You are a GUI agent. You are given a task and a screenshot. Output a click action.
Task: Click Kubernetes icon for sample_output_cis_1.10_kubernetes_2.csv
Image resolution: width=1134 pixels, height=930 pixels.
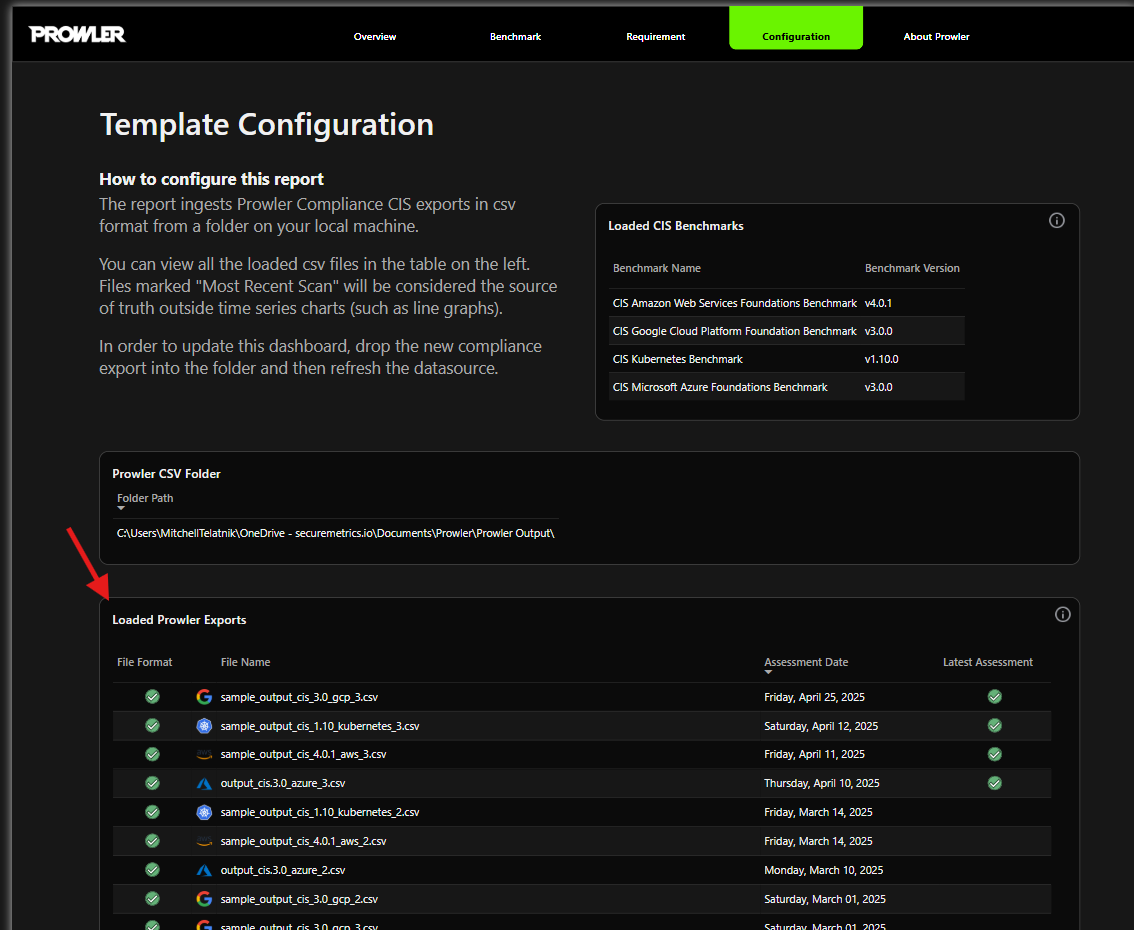pyautogui.click(x=204, y=812)
